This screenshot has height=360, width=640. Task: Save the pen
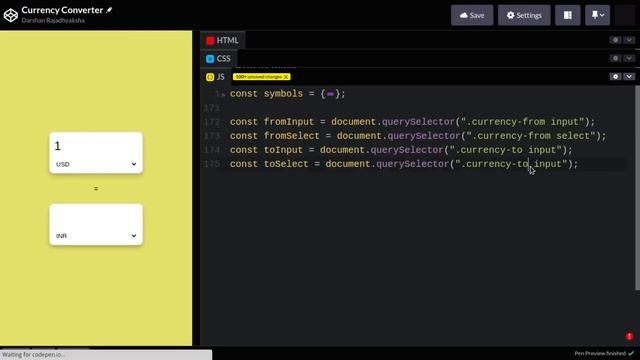472,16
